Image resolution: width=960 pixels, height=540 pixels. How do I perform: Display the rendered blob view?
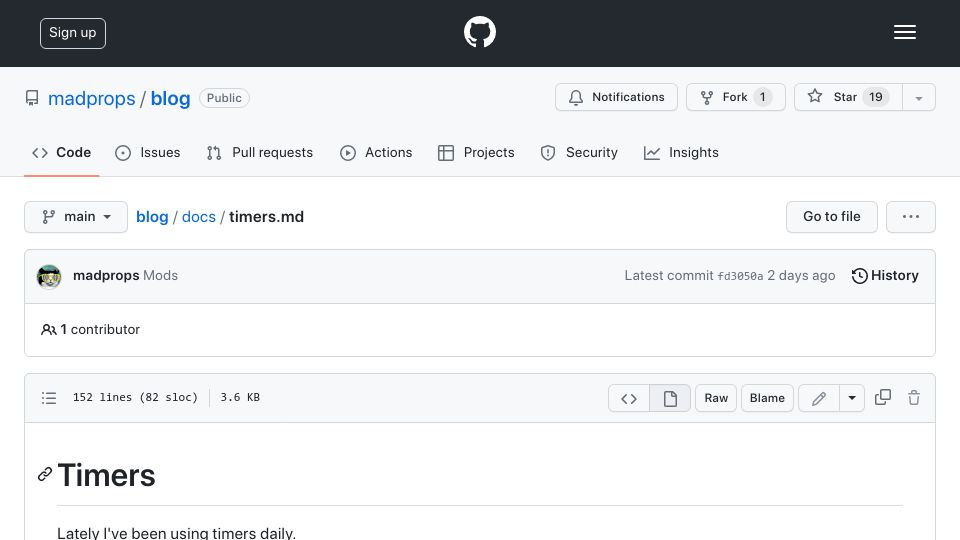pos(670,399)
